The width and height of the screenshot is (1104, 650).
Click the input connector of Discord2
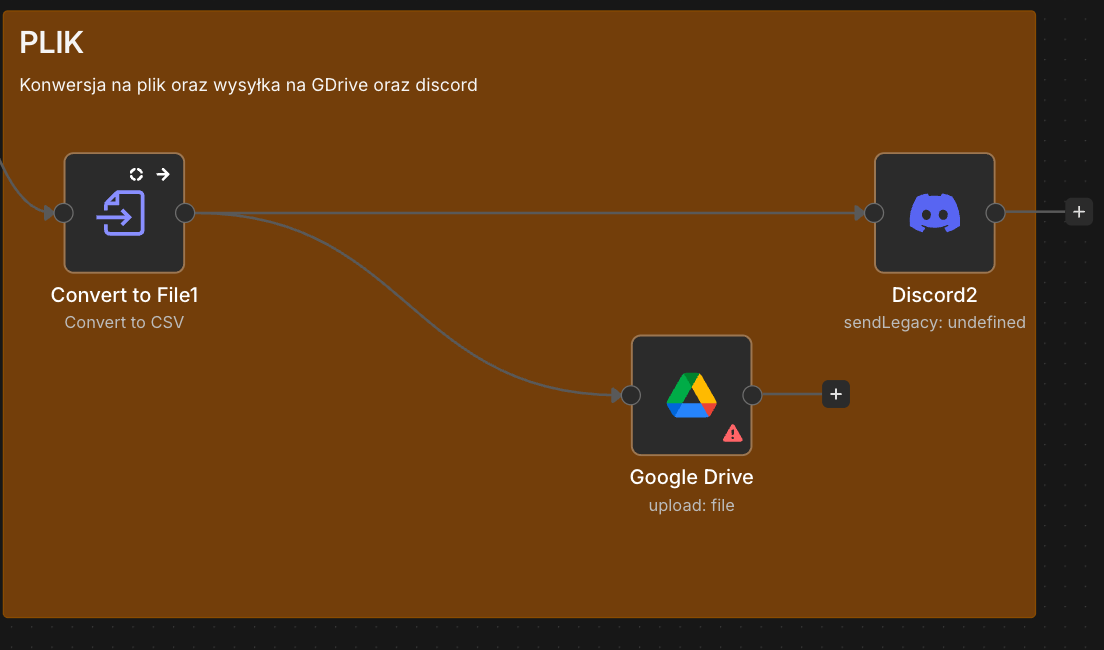coord(874,213)
